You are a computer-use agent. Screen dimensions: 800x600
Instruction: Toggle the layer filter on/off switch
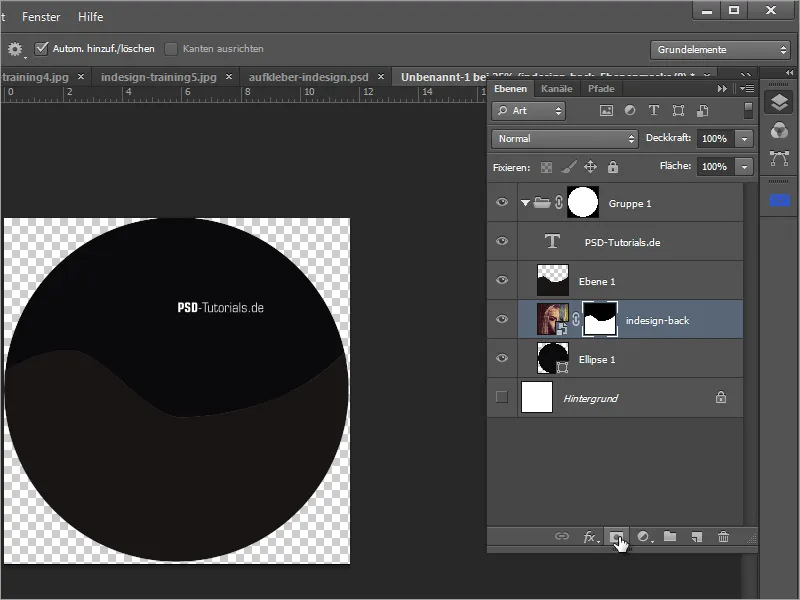[748, 111]
